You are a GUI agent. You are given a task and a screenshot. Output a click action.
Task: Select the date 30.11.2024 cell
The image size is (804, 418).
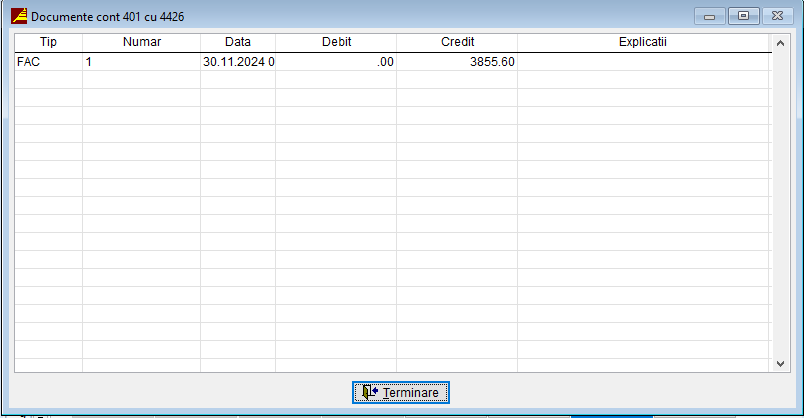pos(237,61)
